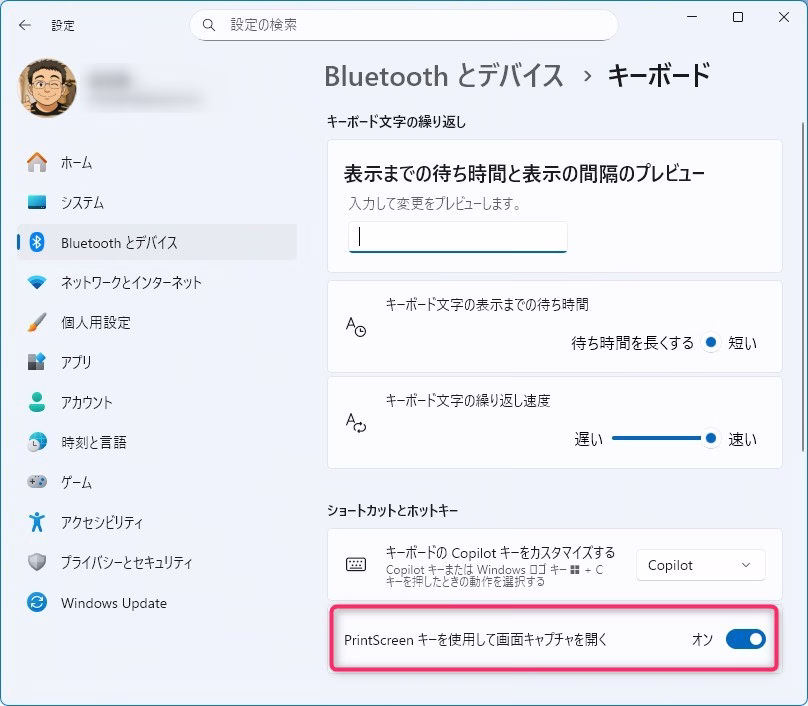Click the Windows Update sync icon
The width and height of the screenshot is (808, 706).
coord(37,603)
